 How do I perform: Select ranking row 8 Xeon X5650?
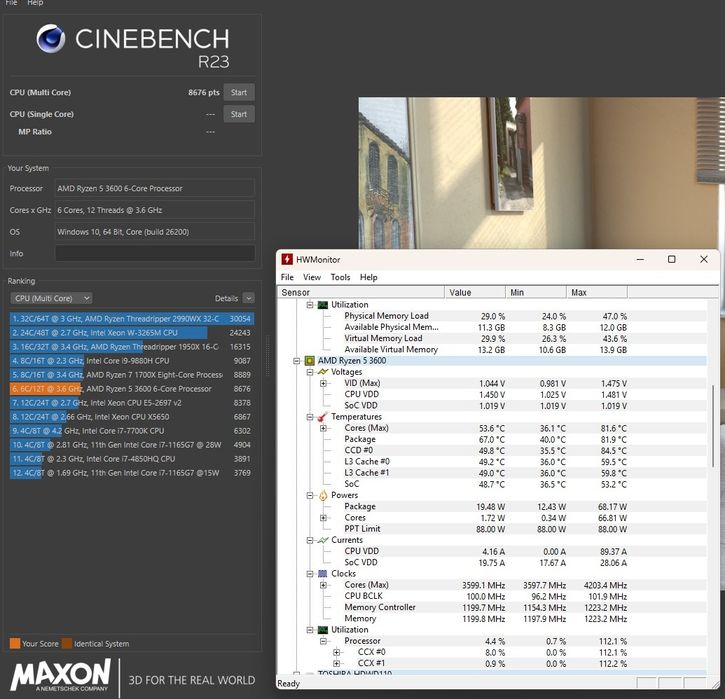(132, 417)
